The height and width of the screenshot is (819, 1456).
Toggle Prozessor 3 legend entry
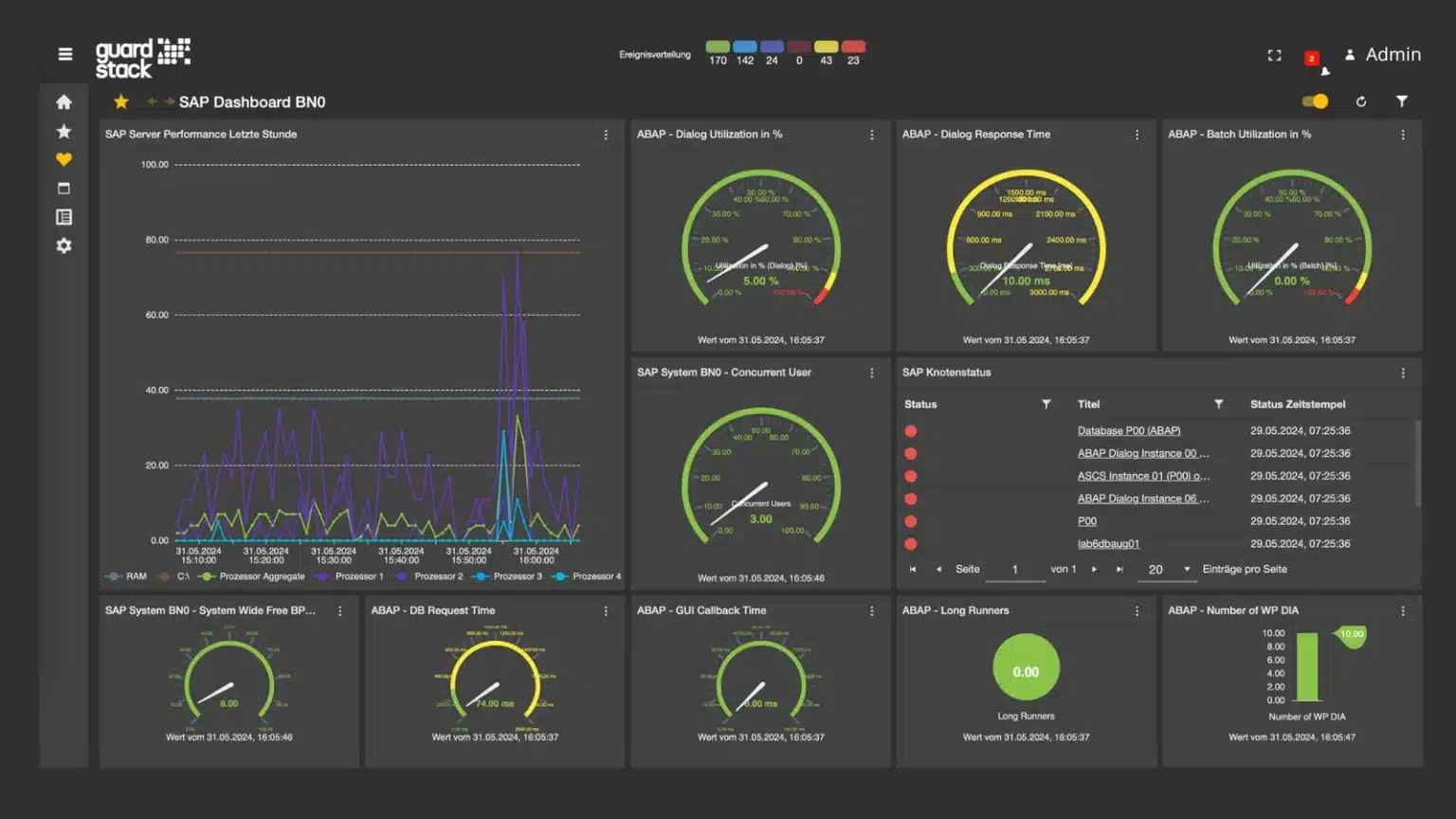tap(508, 576)
